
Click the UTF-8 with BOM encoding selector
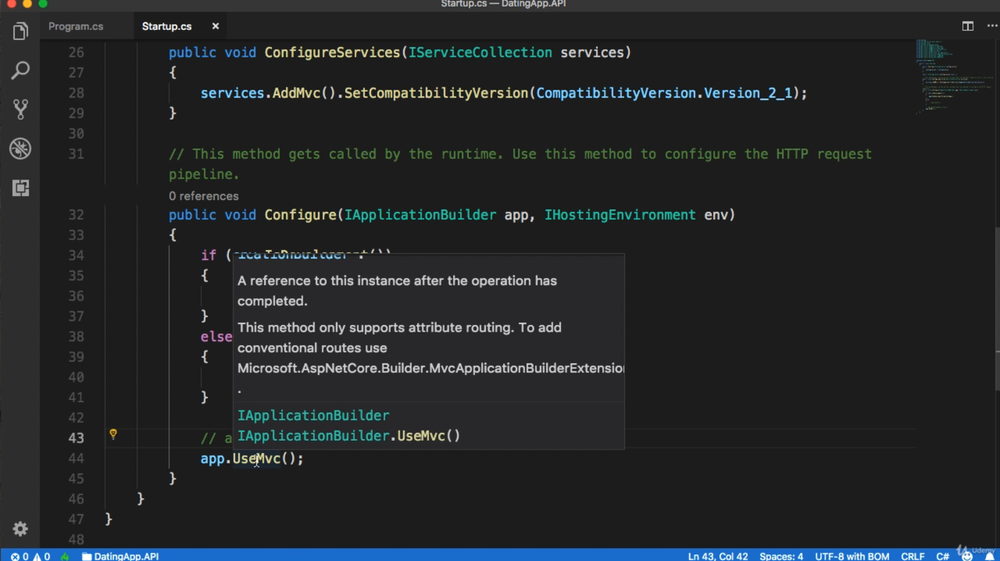point(851,556)
